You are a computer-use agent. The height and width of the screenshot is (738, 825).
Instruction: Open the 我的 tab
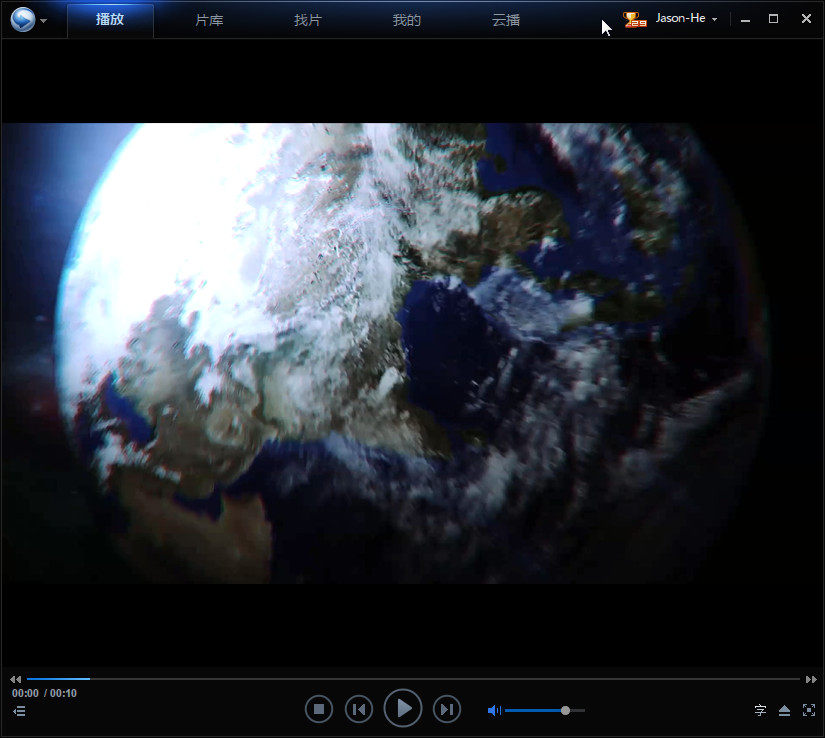[x=407, y=20]
